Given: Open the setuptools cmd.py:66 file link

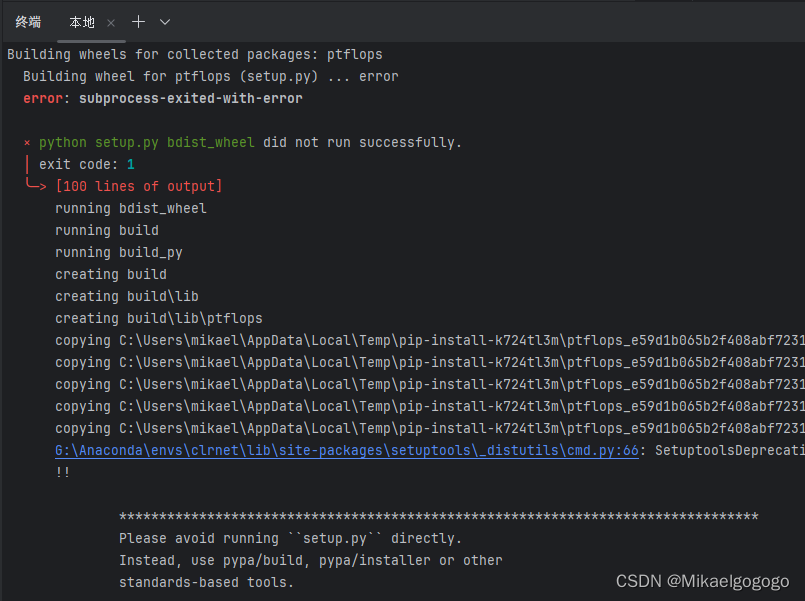Looking at the screenshot, I should (347, 451).
